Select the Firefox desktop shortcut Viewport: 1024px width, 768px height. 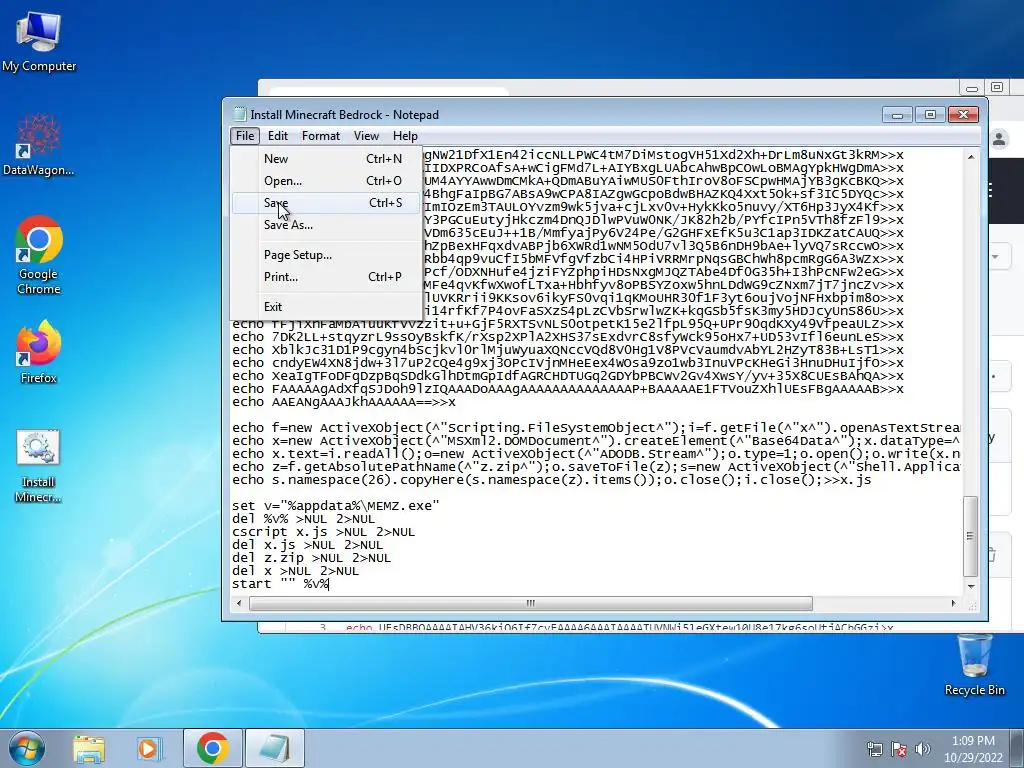coord(39,351)
